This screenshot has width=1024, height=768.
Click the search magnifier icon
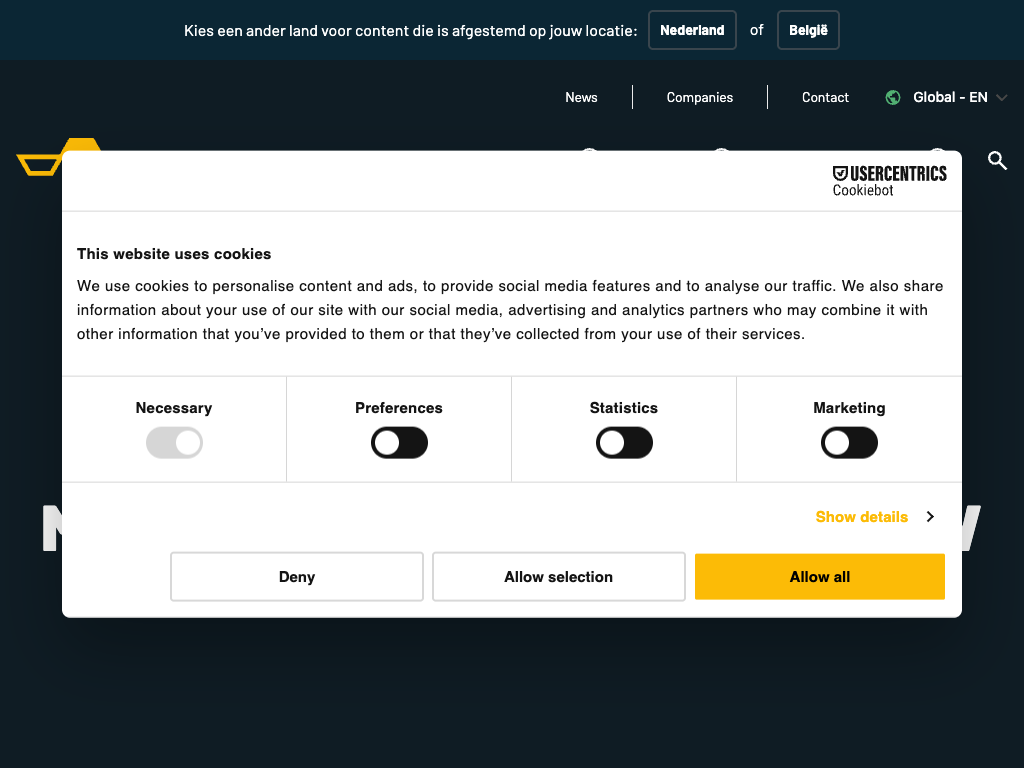click(x=997, y=160)
